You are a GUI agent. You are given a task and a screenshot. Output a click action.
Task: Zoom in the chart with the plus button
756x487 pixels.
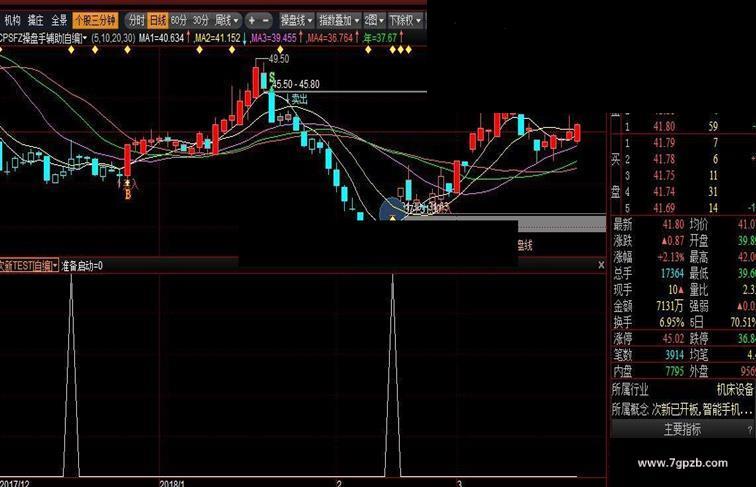252,21
